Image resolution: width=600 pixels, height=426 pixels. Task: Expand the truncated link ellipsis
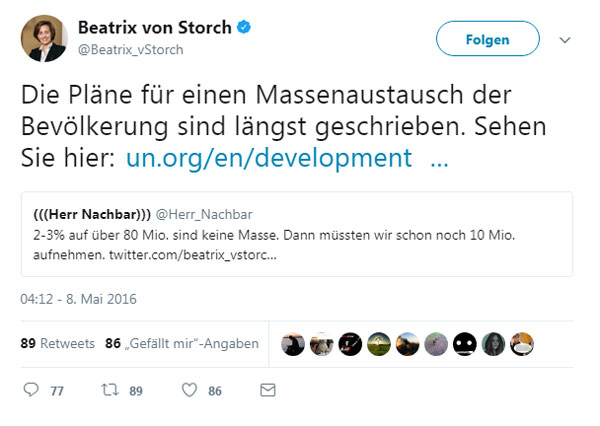pos(438,157)
